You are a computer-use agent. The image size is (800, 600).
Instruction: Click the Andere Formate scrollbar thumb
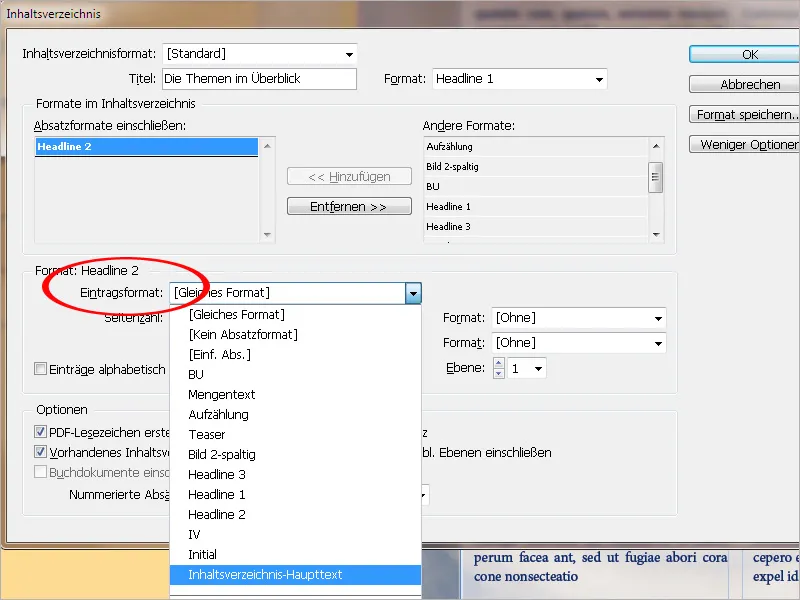click(656, 177)
